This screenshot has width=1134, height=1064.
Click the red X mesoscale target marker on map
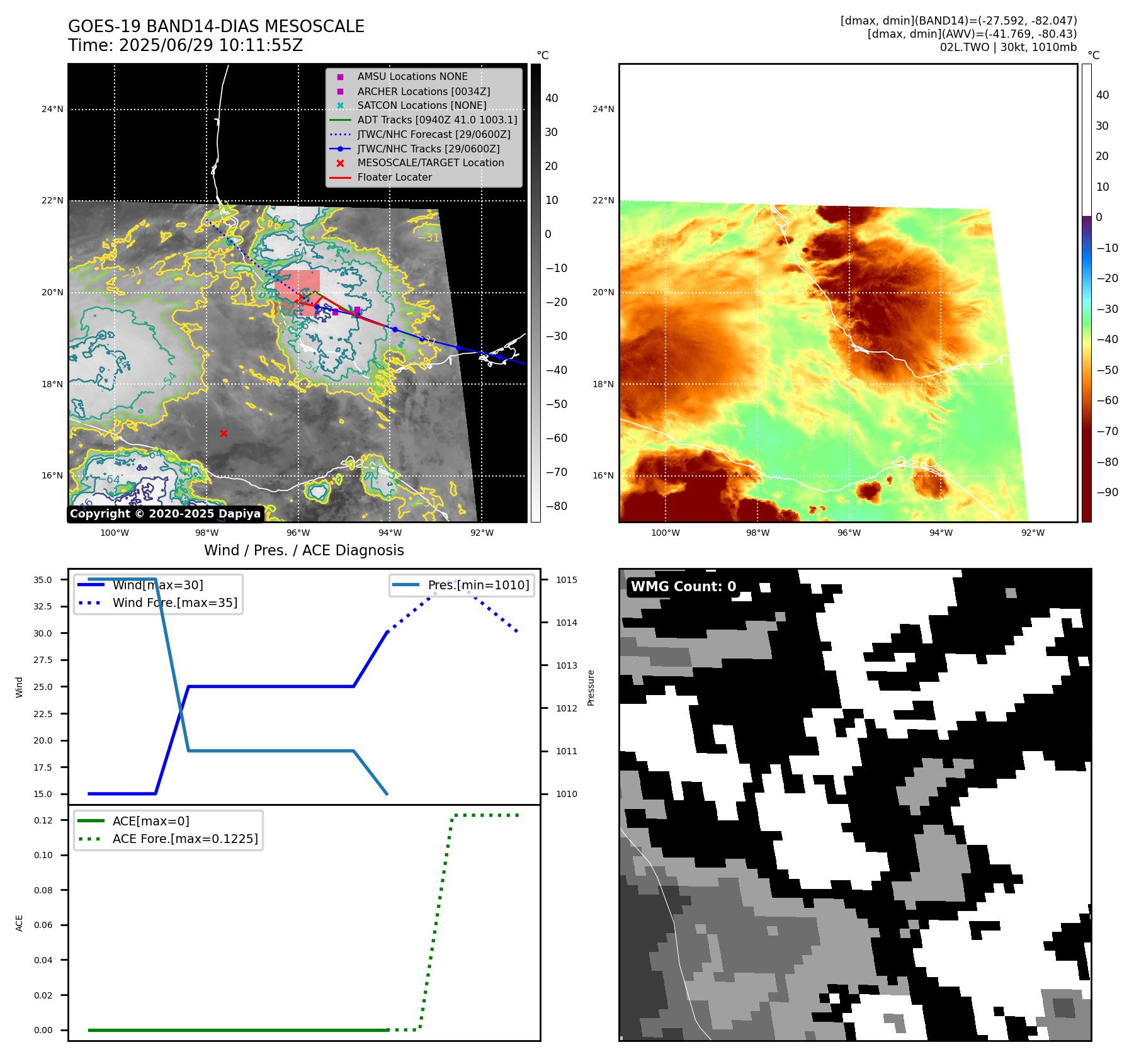(224, 433)
